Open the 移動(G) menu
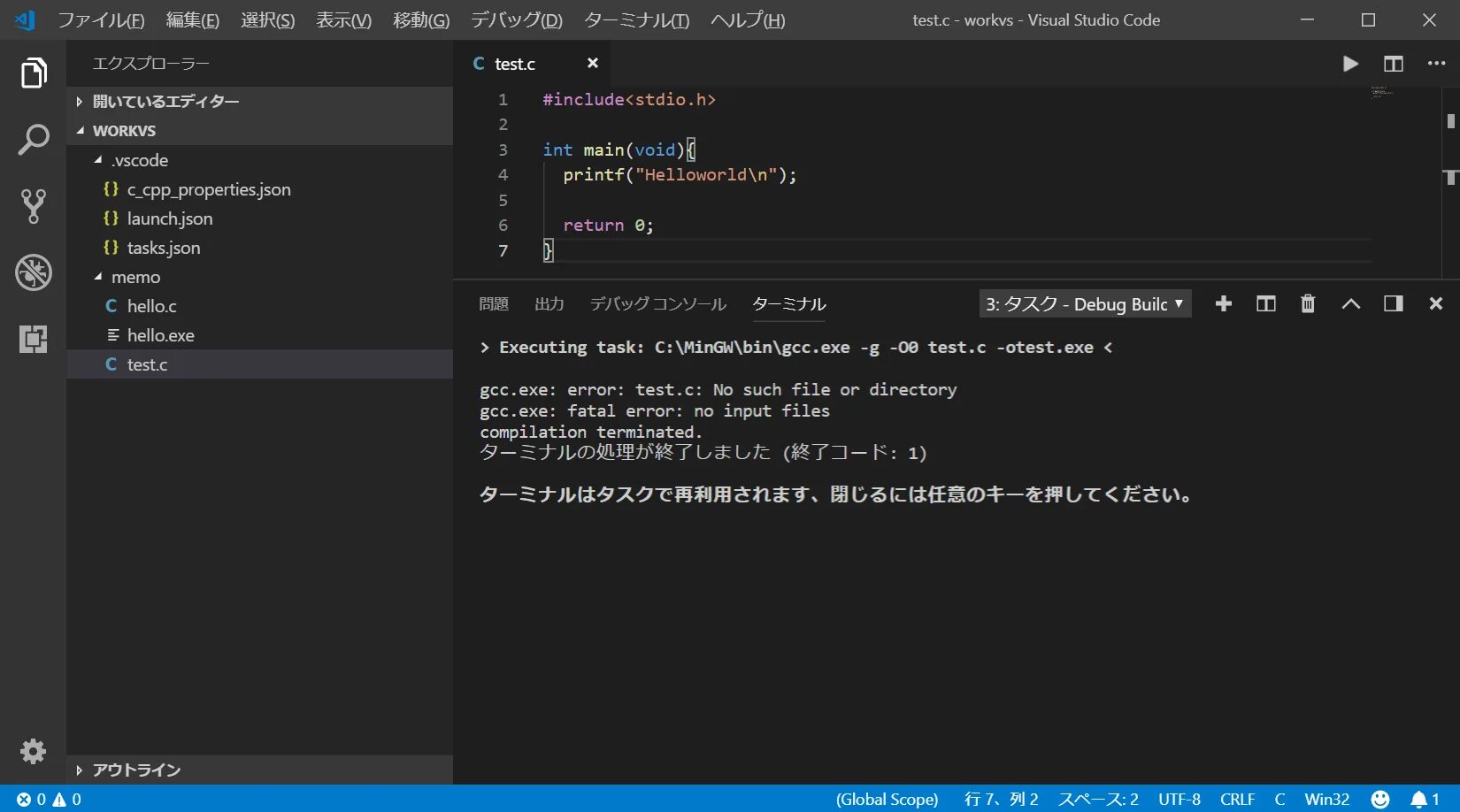 click(421, 20)
